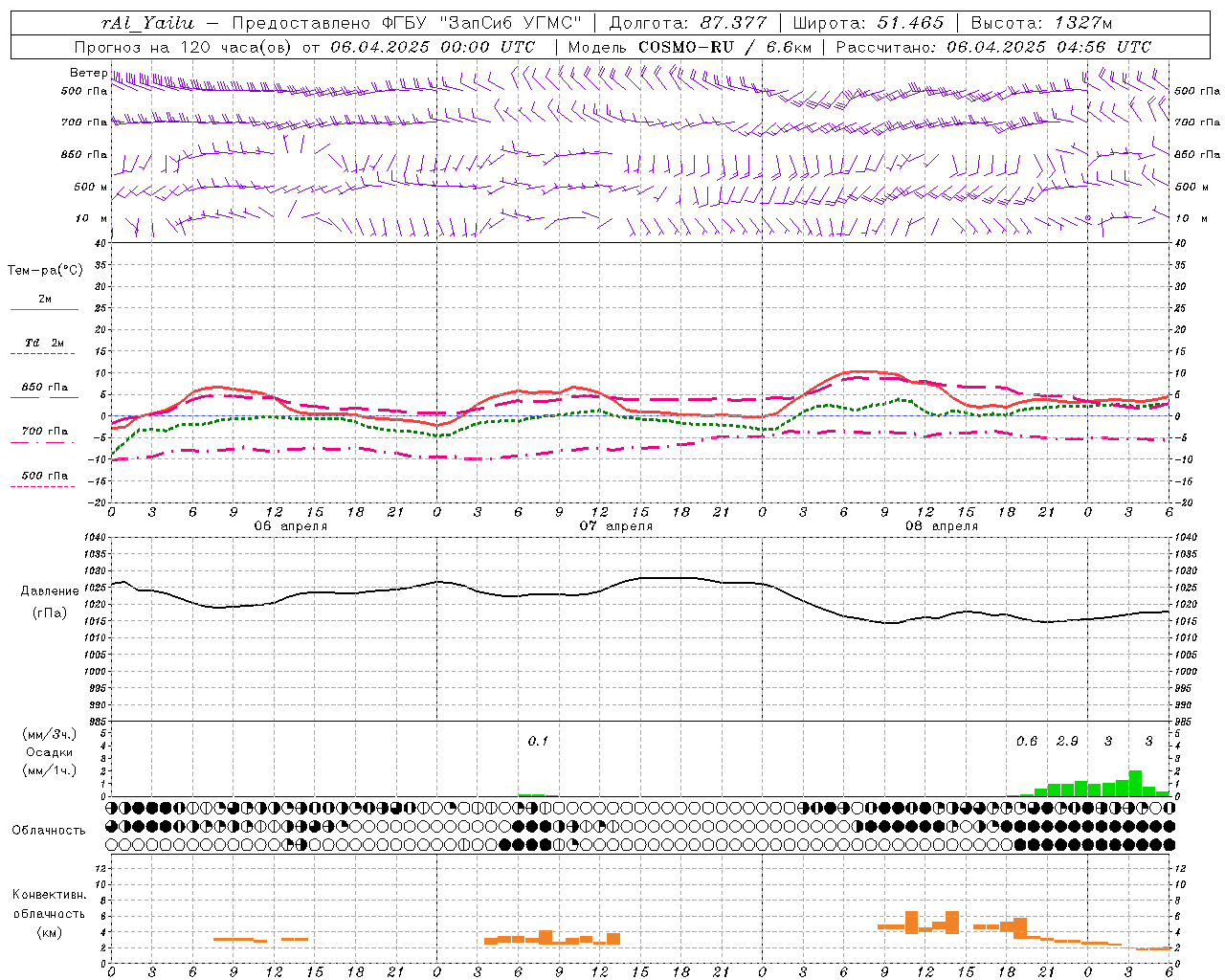This screenshot has height=980, width=1225.
Task: Click the 0.1 precipitation amount value
Action: click(x=538, y=741)
